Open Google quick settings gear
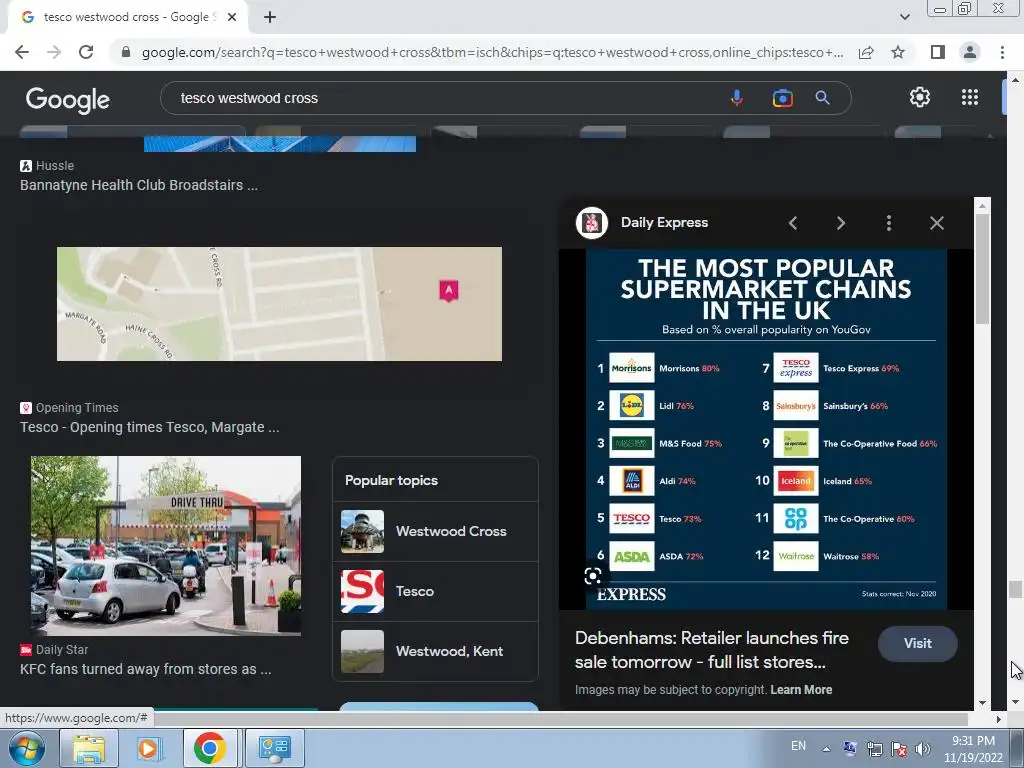 pyautogui.click(x=920, y=97)
